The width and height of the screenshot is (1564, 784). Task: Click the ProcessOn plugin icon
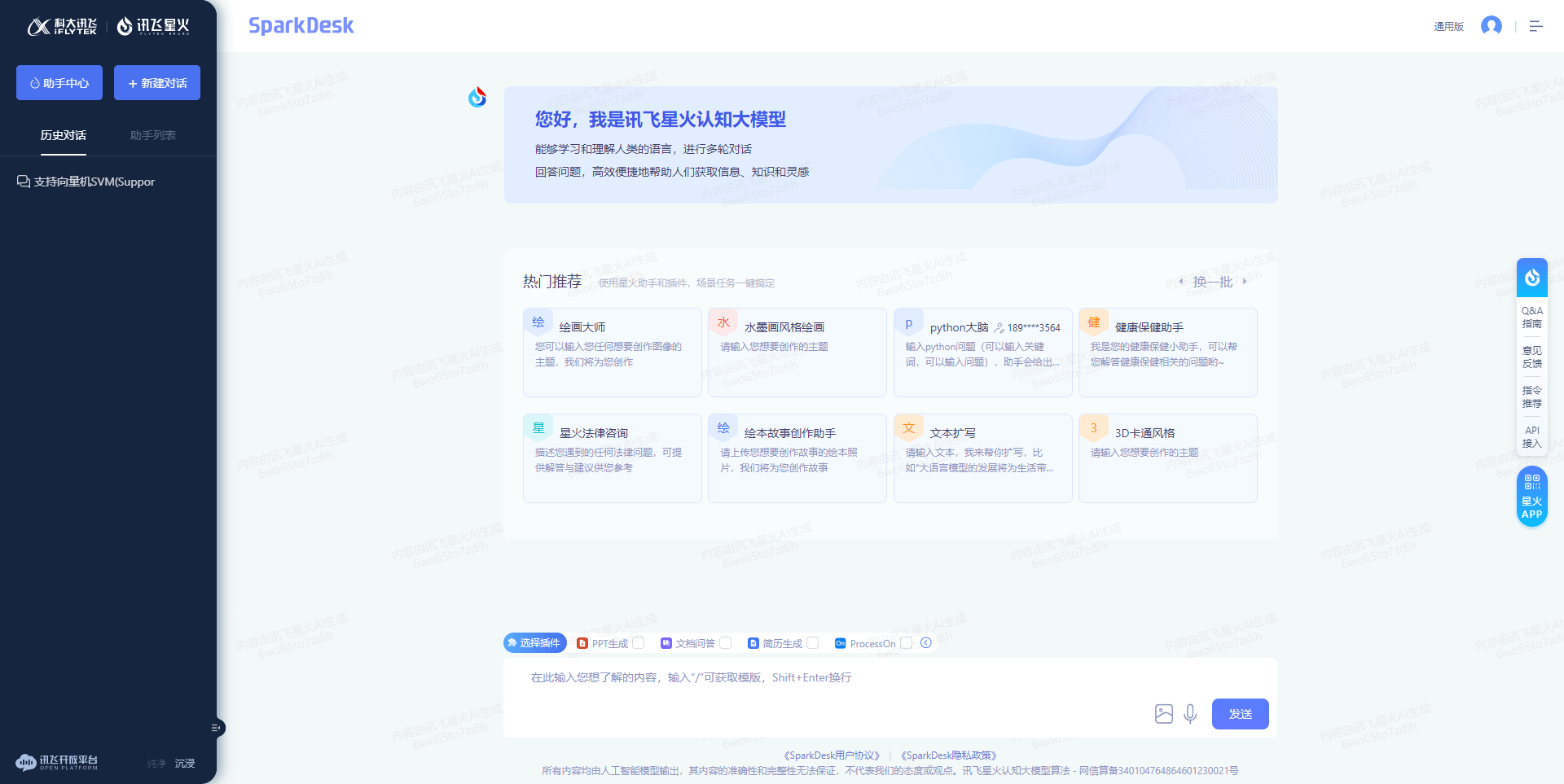839,643
